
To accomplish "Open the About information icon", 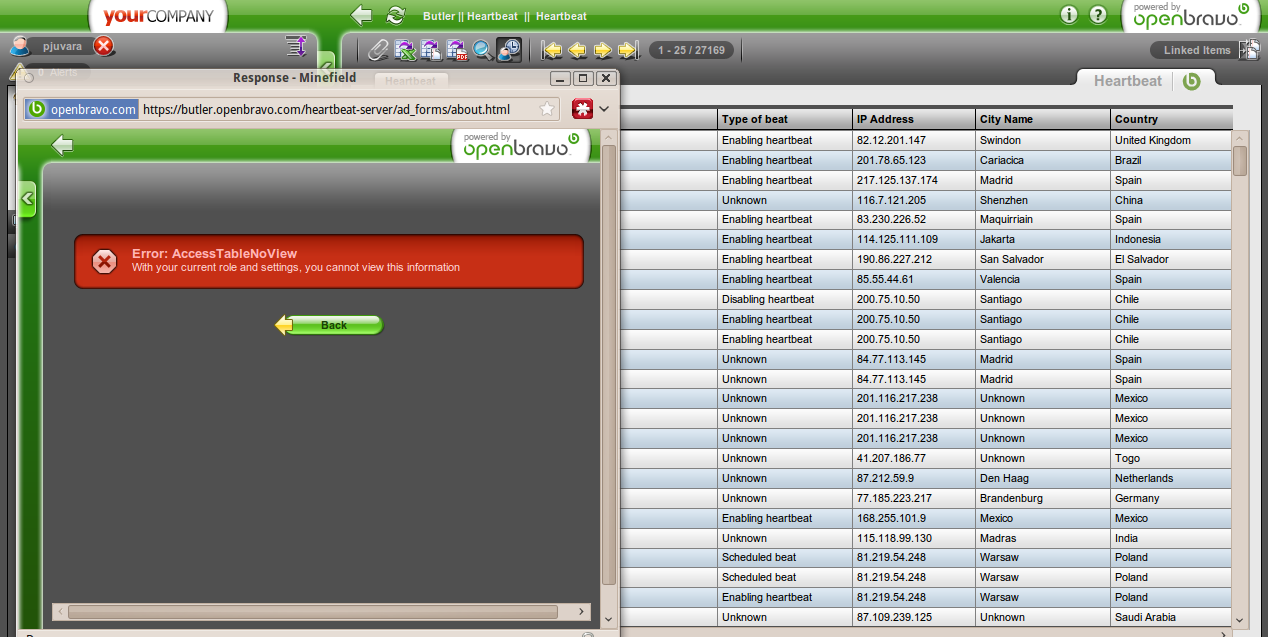I will pyautogui.click(x=1069, y=15).
